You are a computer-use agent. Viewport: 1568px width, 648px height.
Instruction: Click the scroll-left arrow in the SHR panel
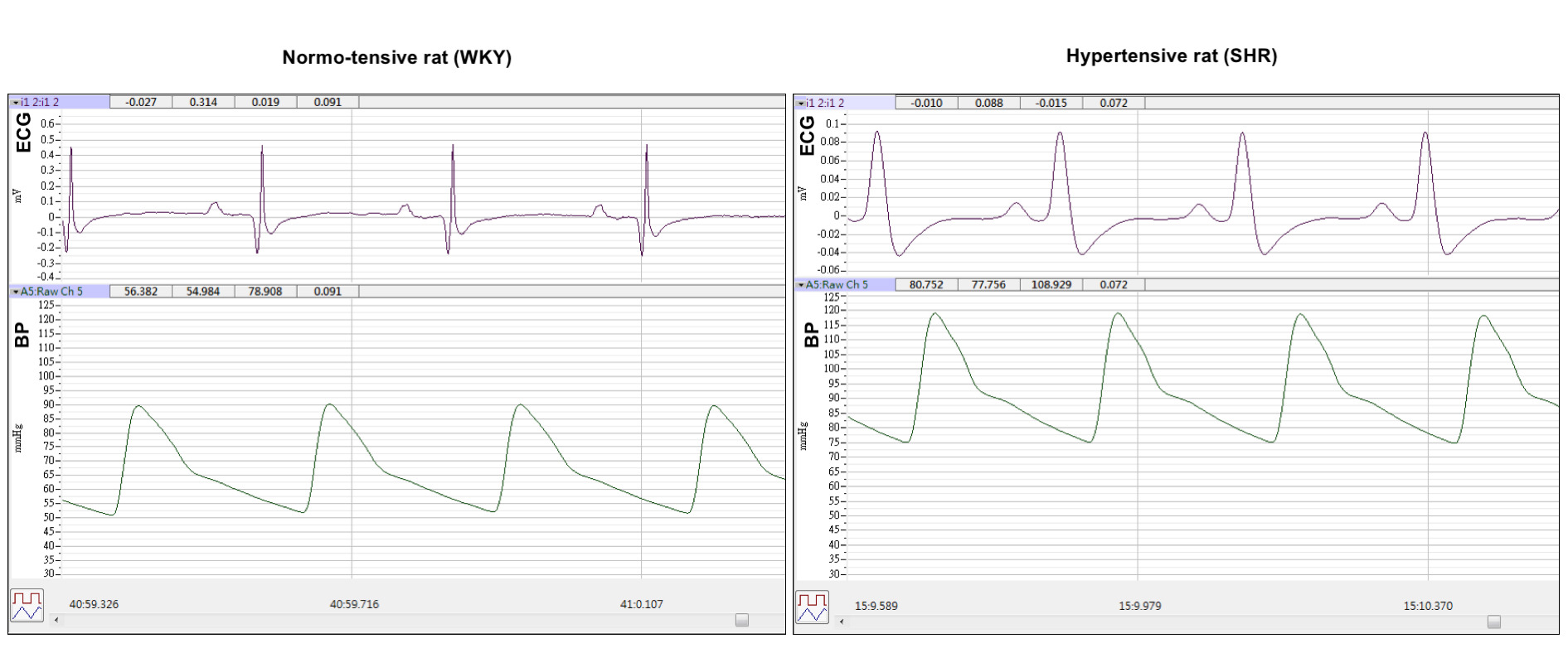(842, 621)
